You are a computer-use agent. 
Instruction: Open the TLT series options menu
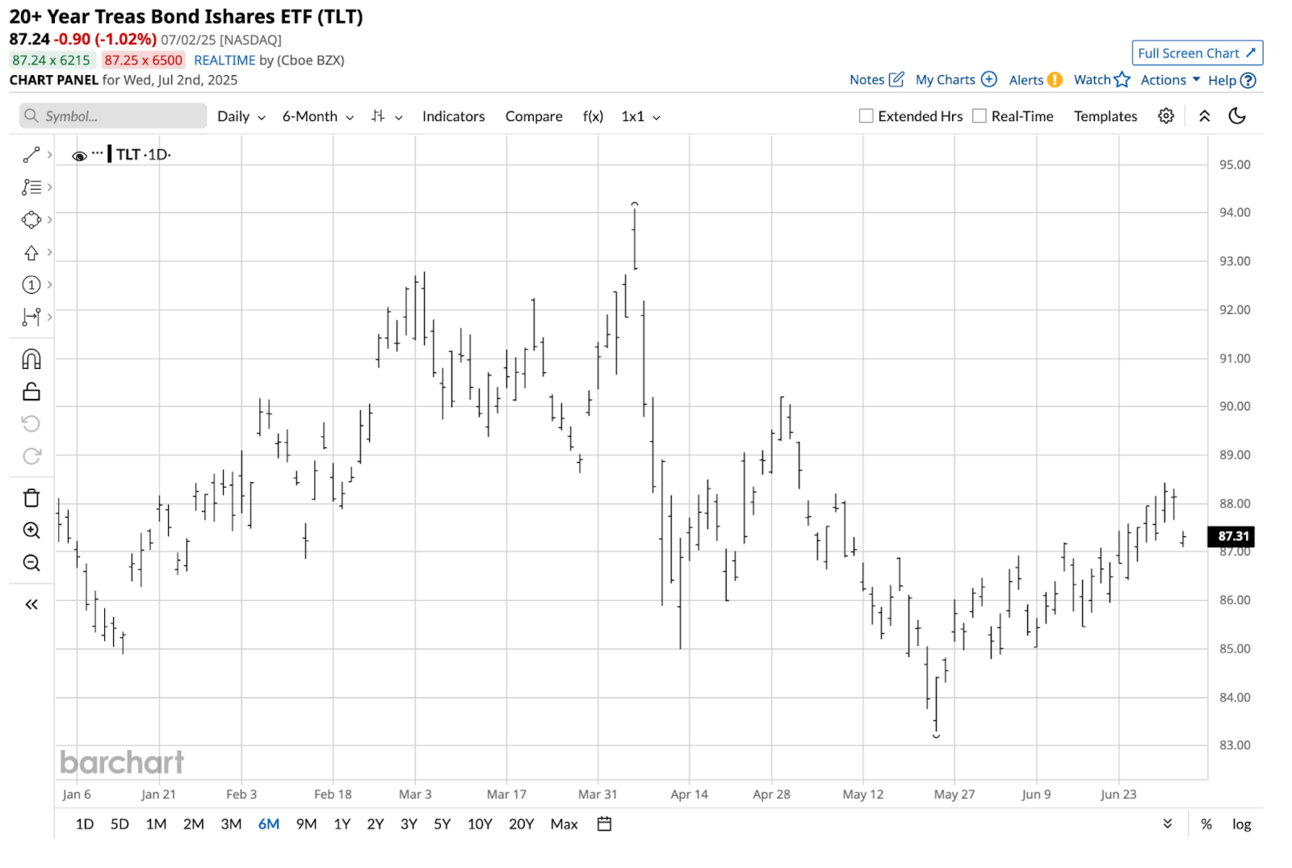point(97,154)
